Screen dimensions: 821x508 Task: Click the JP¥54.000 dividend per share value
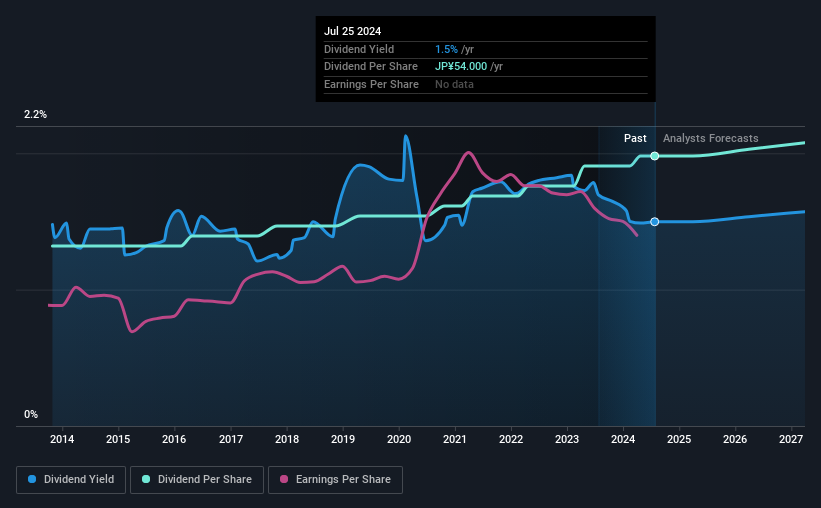[x=461, y=67]
